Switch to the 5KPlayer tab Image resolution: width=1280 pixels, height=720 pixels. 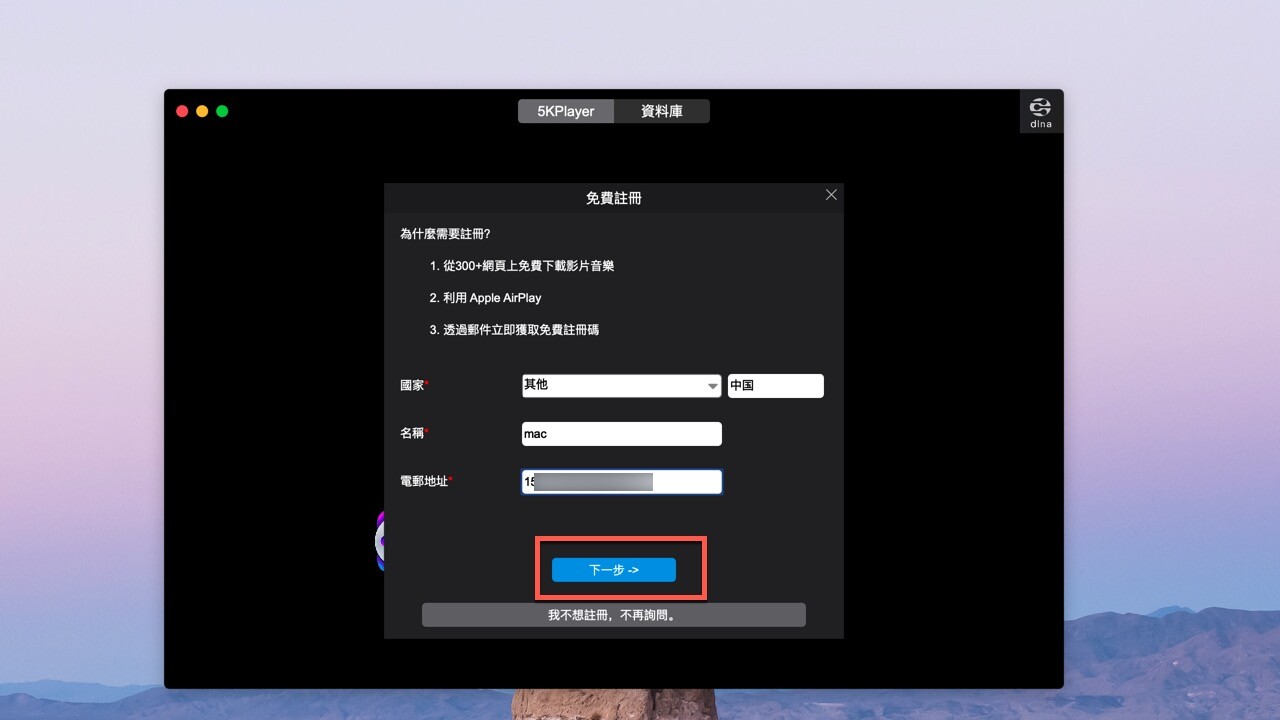(566, 111)
